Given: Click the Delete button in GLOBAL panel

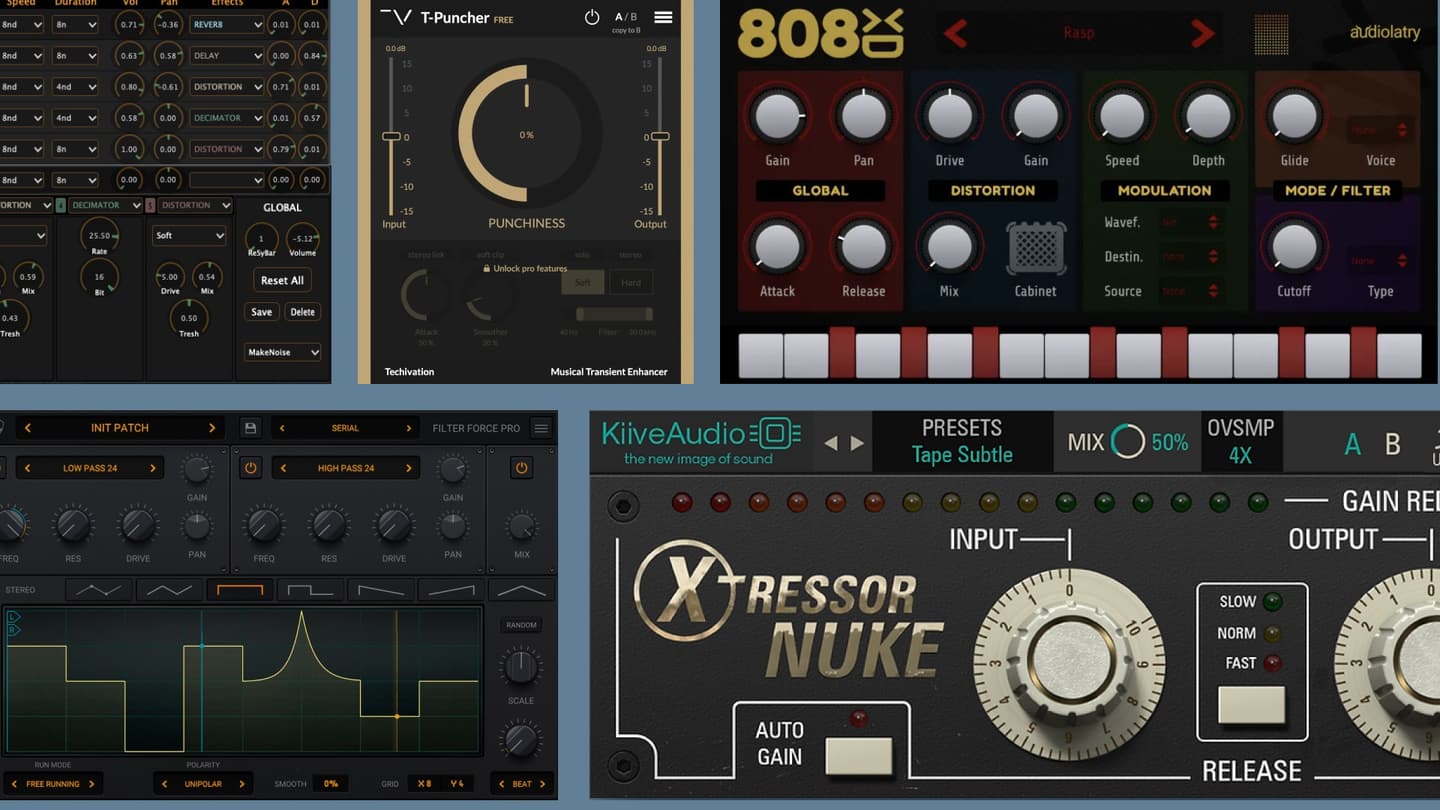Looking at the screenshot, I should coord(302,312).
